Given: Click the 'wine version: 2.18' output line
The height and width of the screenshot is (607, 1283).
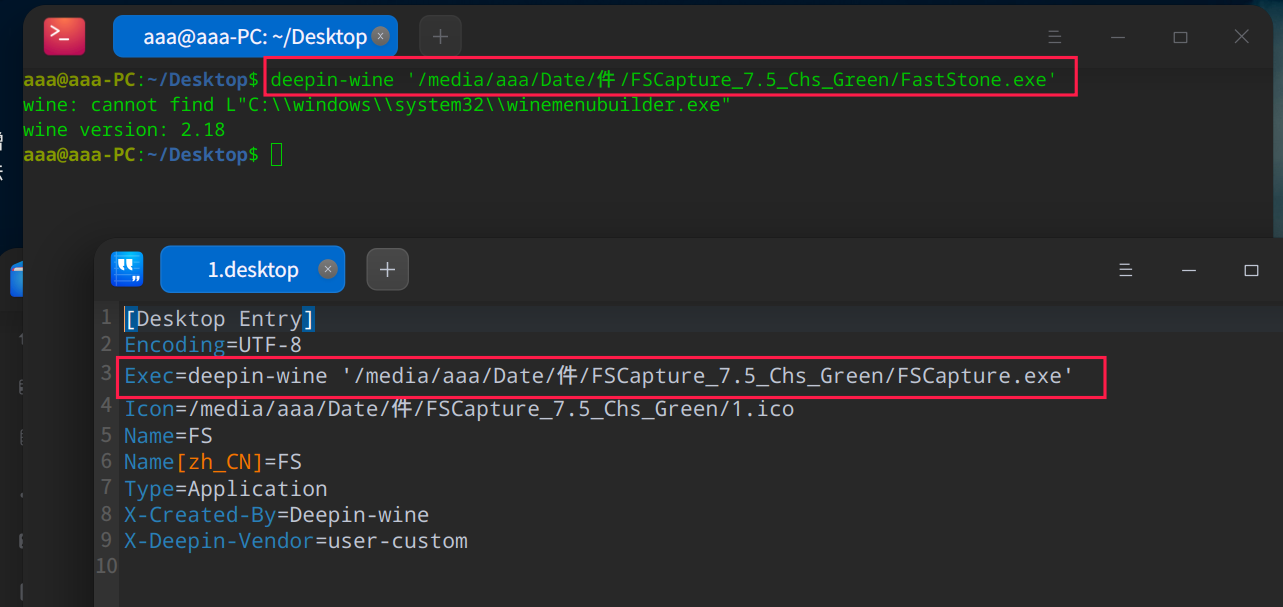Looking at the screenshot, I should 124,129.
